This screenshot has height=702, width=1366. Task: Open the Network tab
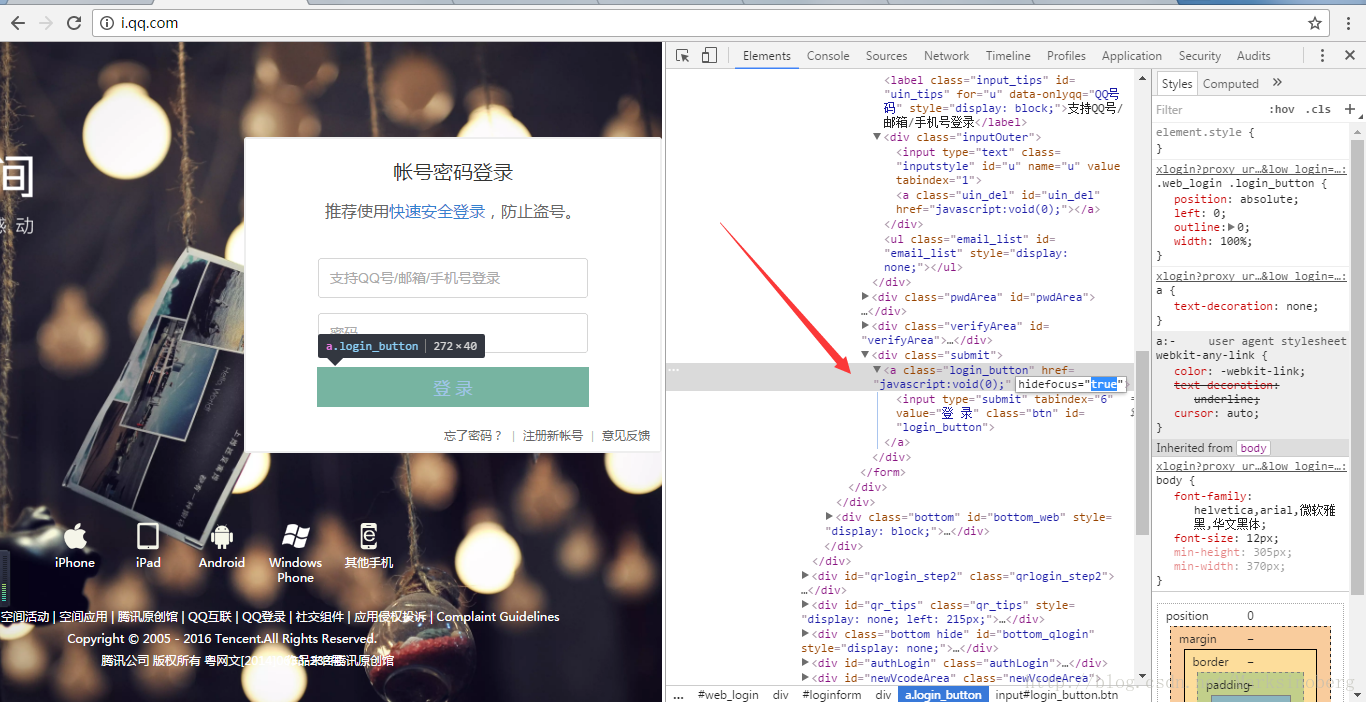(946, 56)
